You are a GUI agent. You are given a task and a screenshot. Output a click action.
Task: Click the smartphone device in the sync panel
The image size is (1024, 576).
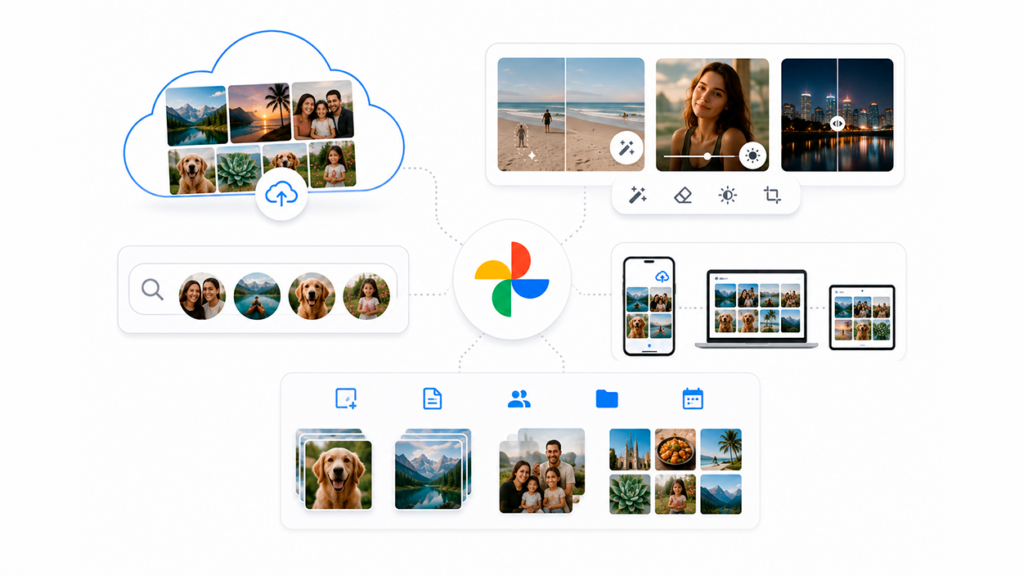(x=649, y=306)
